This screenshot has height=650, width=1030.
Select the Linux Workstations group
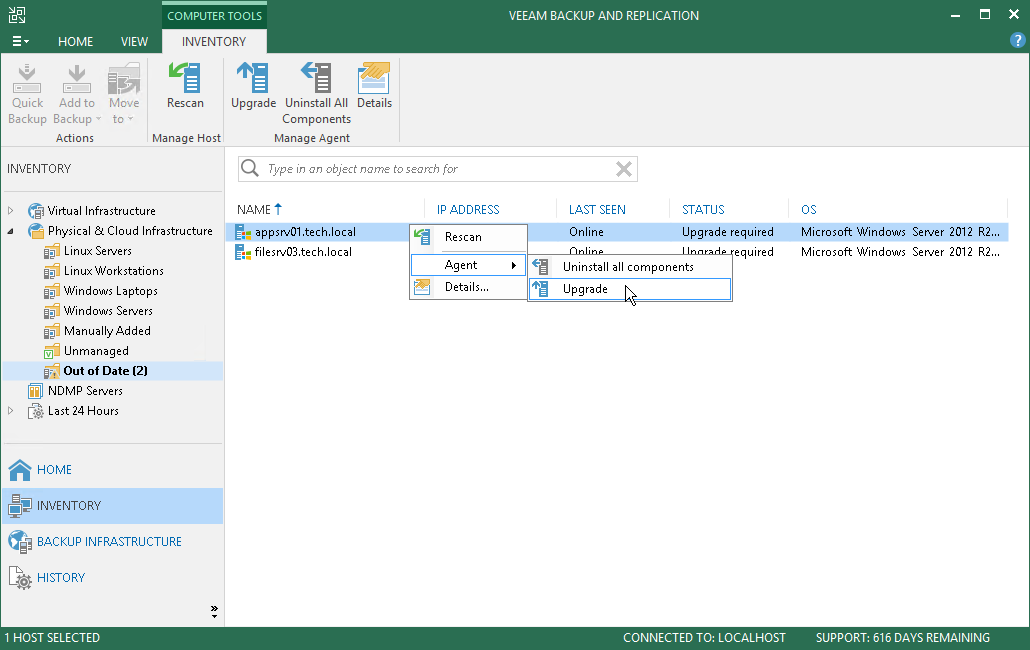113,271
